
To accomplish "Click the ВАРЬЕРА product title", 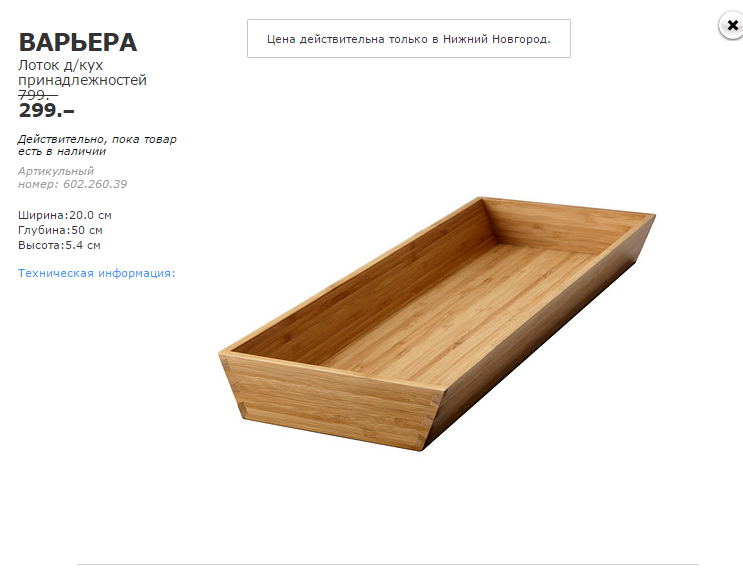I will pos(78,42).
